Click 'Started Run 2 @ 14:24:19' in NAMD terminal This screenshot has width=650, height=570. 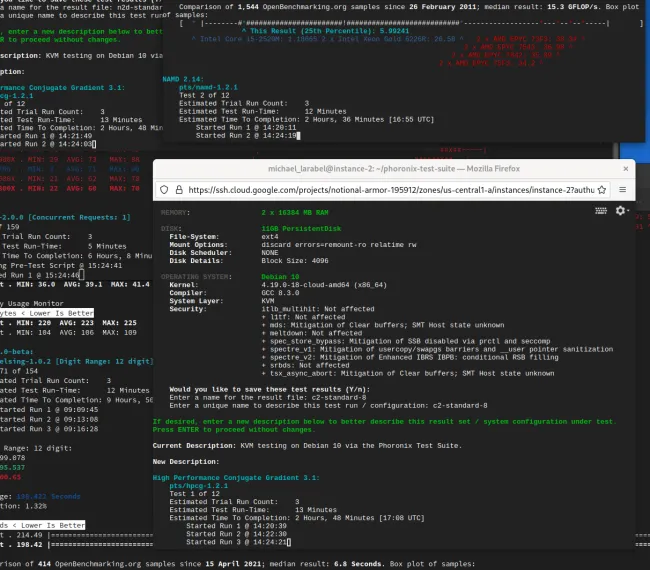tap(246, 136)
